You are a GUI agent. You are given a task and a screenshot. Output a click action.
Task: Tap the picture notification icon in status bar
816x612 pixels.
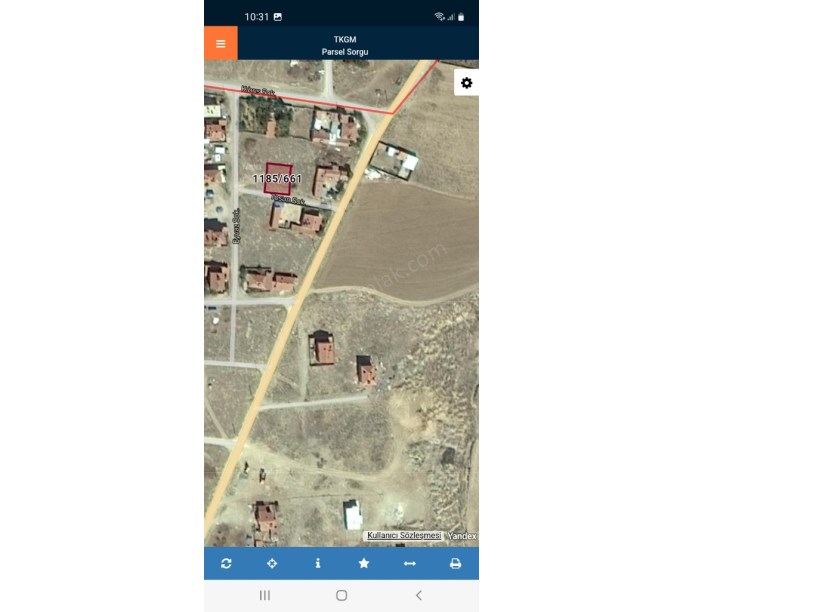click(278, 17)
